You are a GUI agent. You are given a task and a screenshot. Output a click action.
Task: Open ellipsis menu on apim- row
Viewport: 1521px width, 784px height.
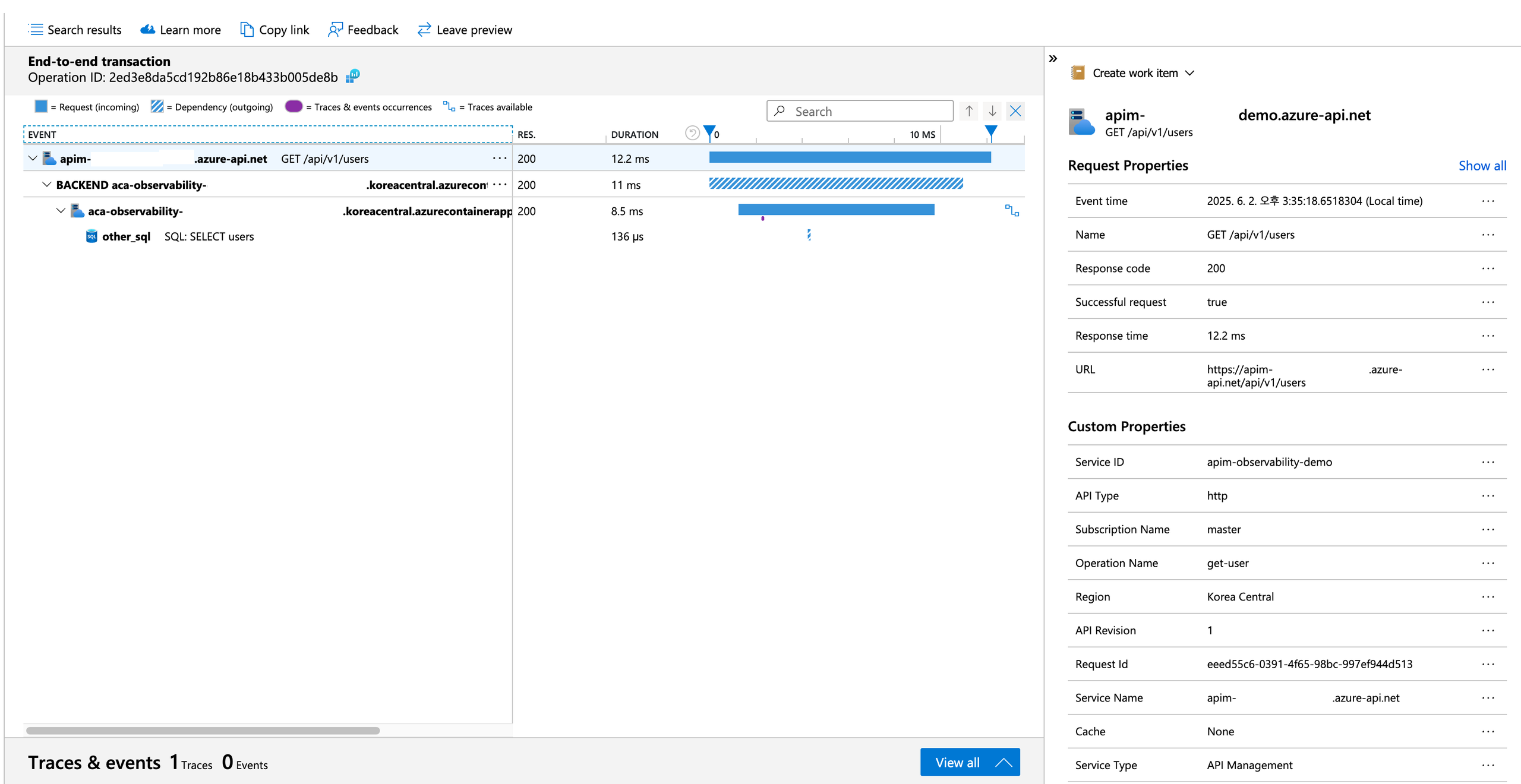500,159
